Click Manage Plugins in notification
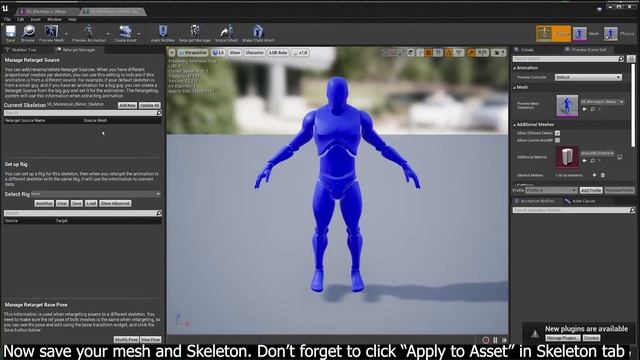 (562, 338)
